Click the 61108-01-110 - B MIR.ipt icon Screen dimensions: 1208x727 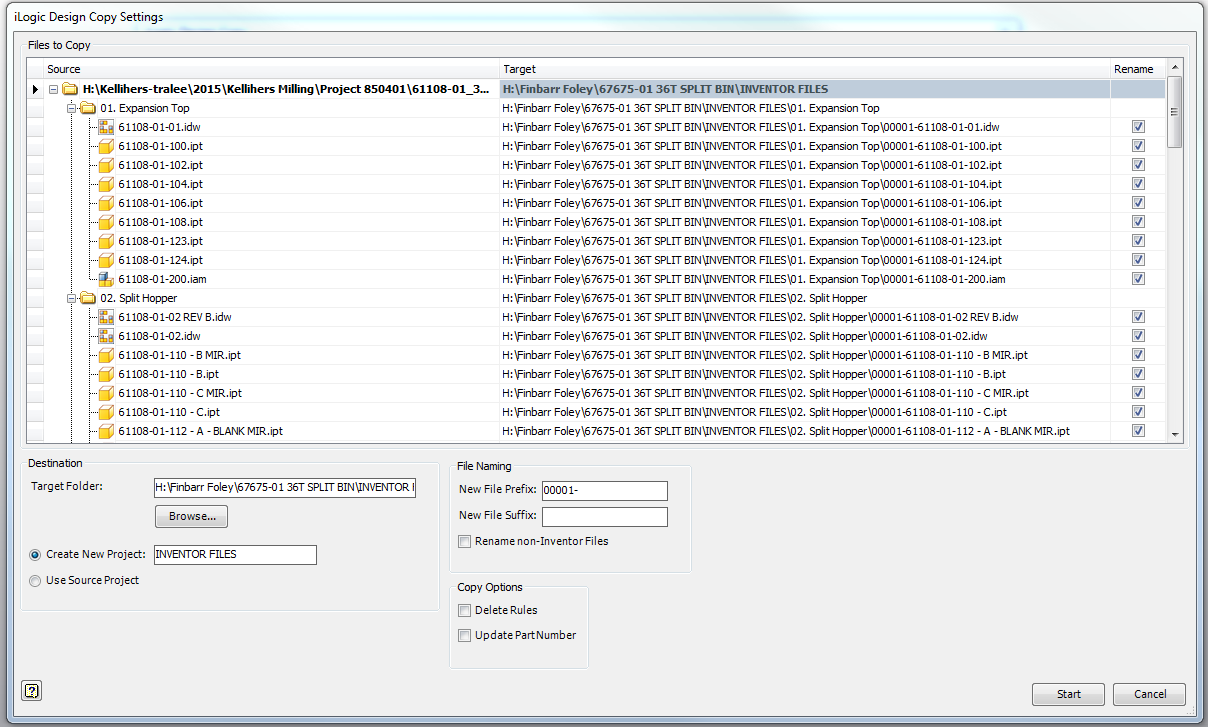tap(106, 355)
